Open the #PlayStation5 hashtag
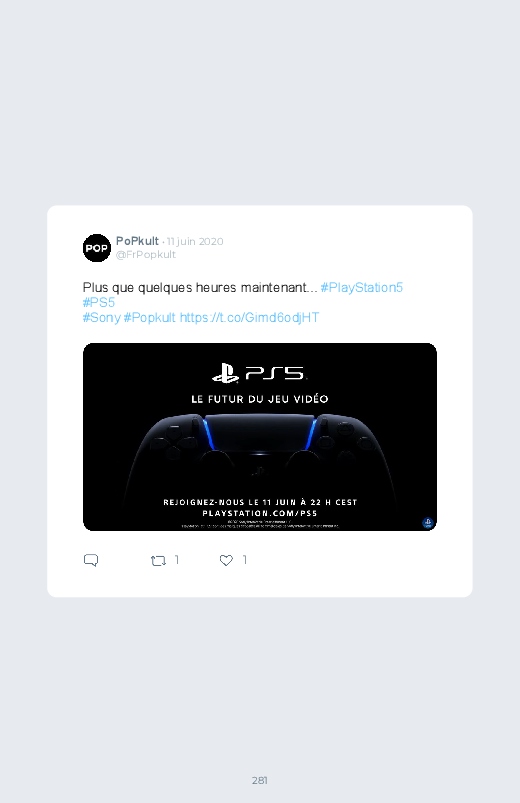The width and height of the screenshot is (520, 803). click(362, 287)
